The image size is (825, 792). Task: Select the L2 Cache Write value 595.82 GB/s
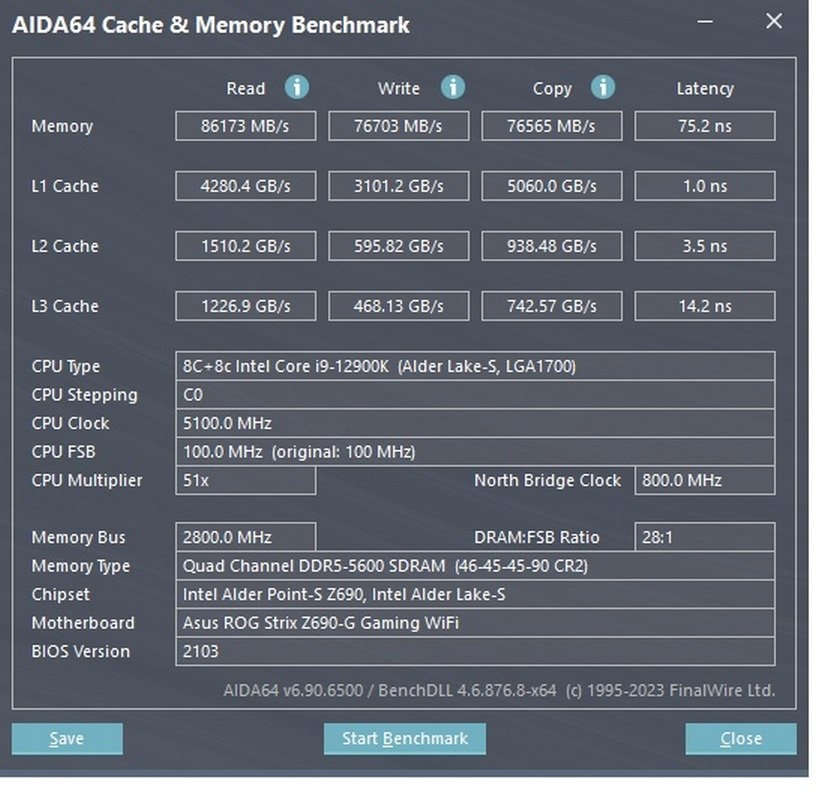[399, 246]
